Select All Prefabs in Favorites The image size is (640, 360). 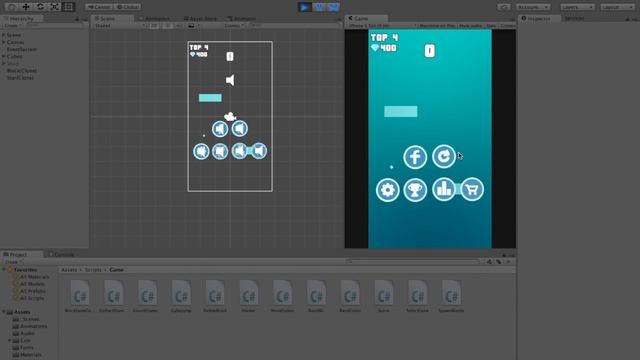(33, 291)
